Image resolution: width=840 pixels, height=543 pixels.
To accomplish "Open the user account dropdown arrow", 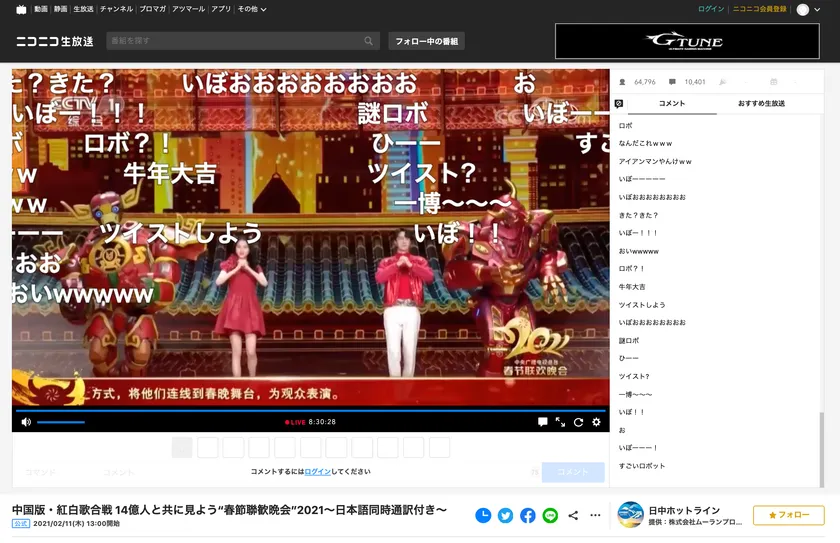I will pos(818,10).
